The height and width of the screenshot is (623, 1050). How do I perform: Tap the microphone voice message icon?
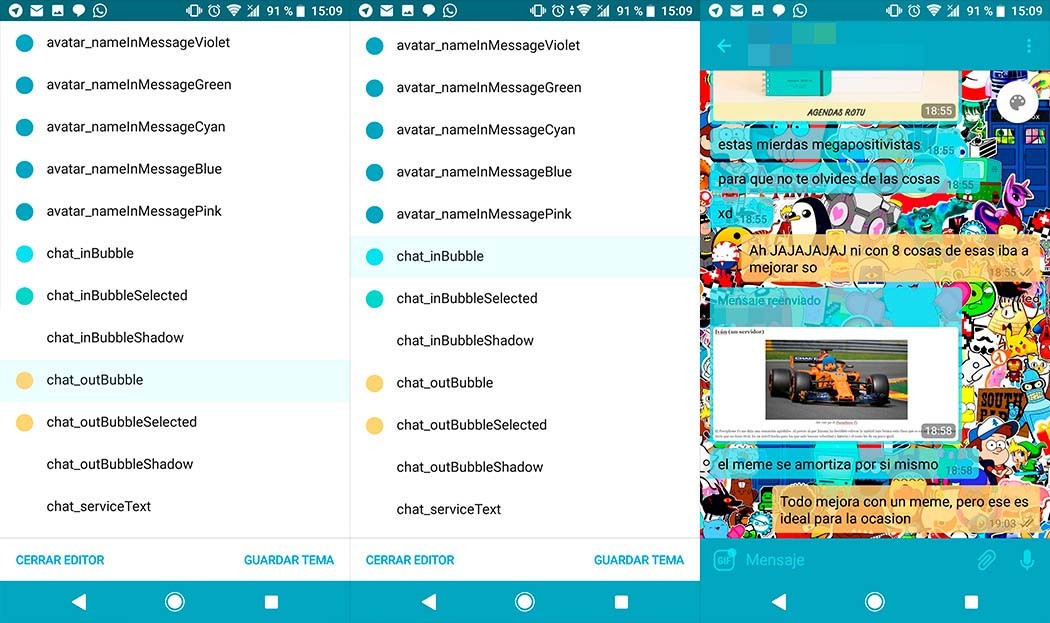[1027, 559]
